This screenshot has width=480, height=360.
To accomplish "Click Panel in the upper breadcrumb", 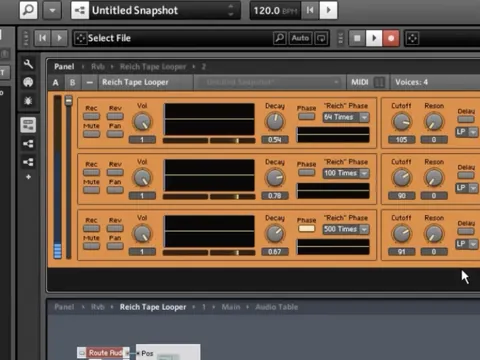I will (x=64, y=67).
